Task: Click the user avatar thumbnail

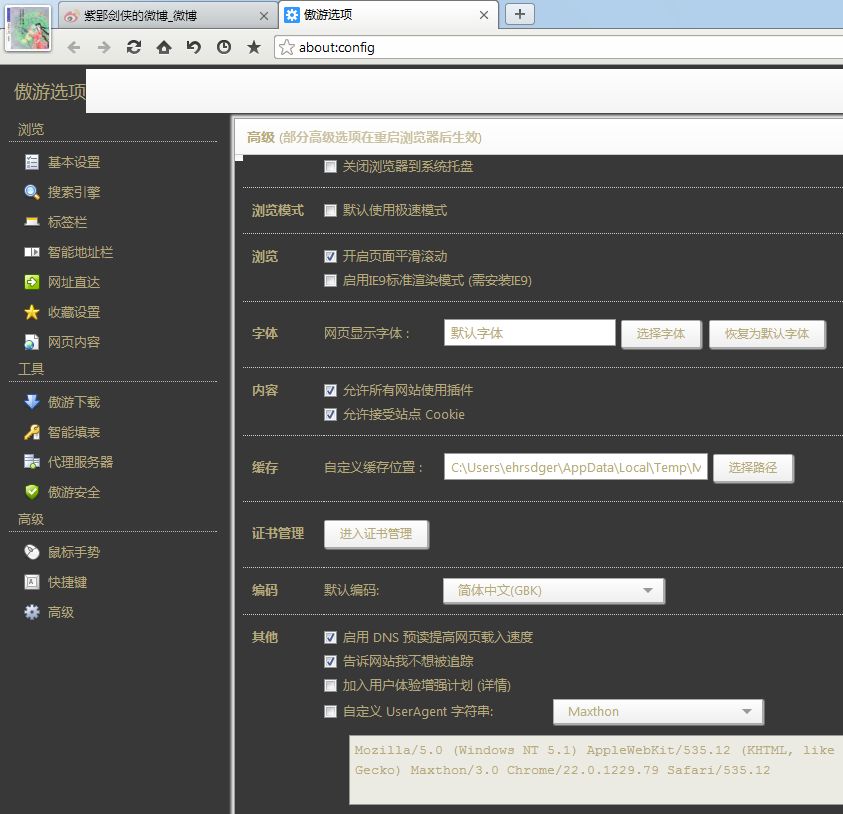Action: pyautogui.click(x=28, y=27)
